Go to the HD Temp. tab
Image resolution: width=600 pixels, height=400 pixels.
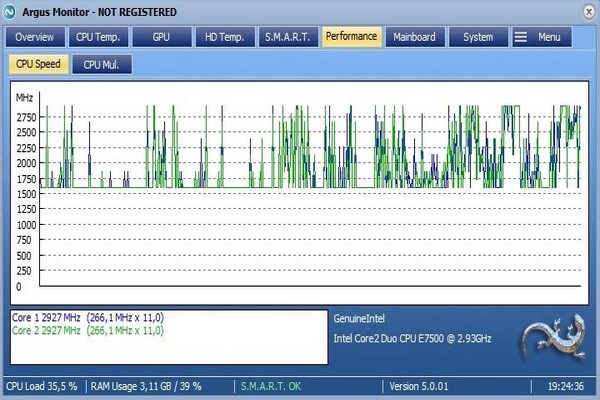point(224,37)
